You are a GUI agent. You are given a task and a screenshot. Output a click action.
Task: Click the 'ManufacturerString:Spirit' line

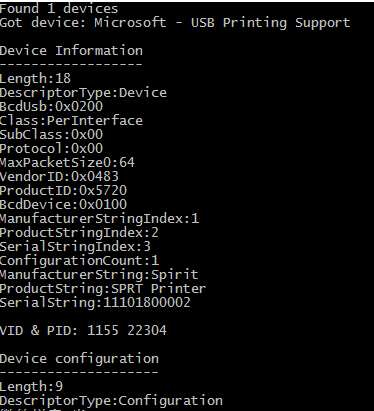tap(99, 275)
